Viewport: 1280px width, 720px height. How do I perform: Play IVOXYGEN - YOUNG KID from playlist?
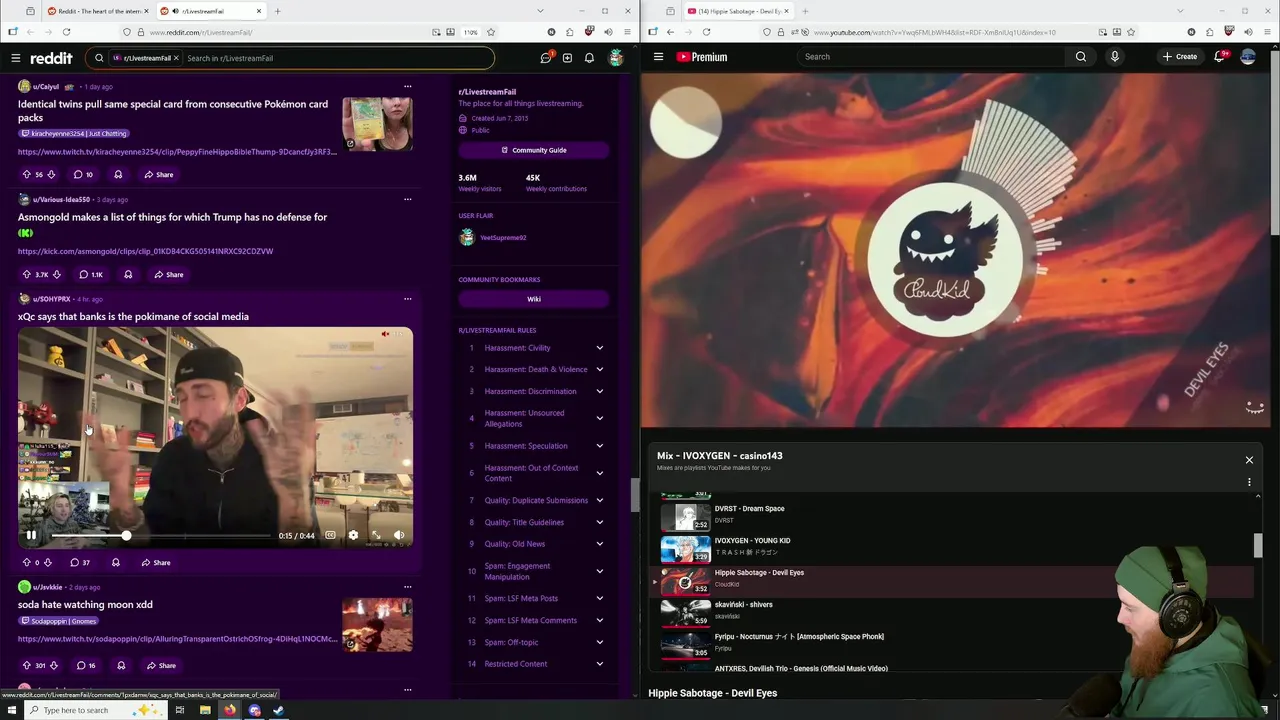(955, 548)
